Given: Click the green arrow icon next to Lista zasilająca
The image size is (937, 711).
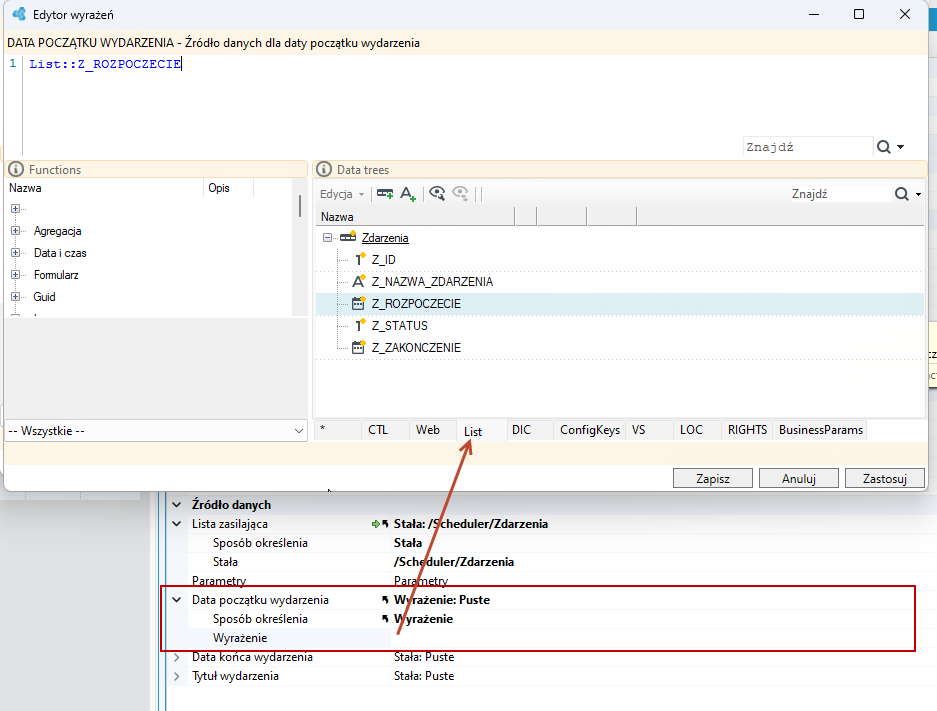Looking at the screenshot, I should (x=375, y=524).
